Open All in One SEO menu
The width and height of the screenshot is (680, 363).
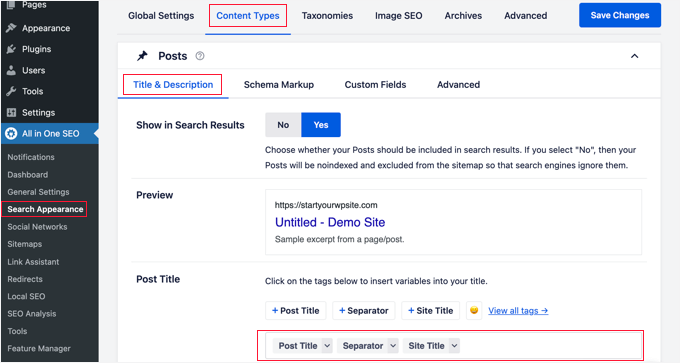click(x=49, y=134)
